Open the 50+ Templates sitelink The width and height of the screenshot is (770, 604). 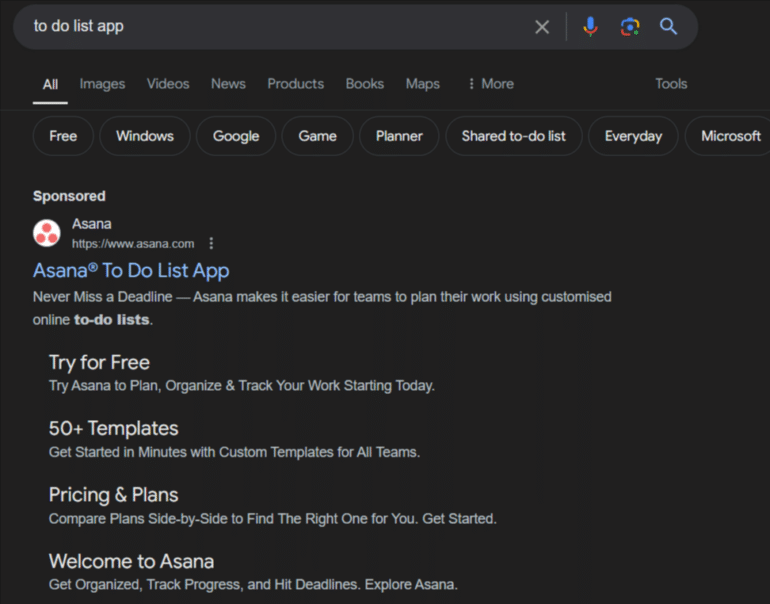pos(113,428)
